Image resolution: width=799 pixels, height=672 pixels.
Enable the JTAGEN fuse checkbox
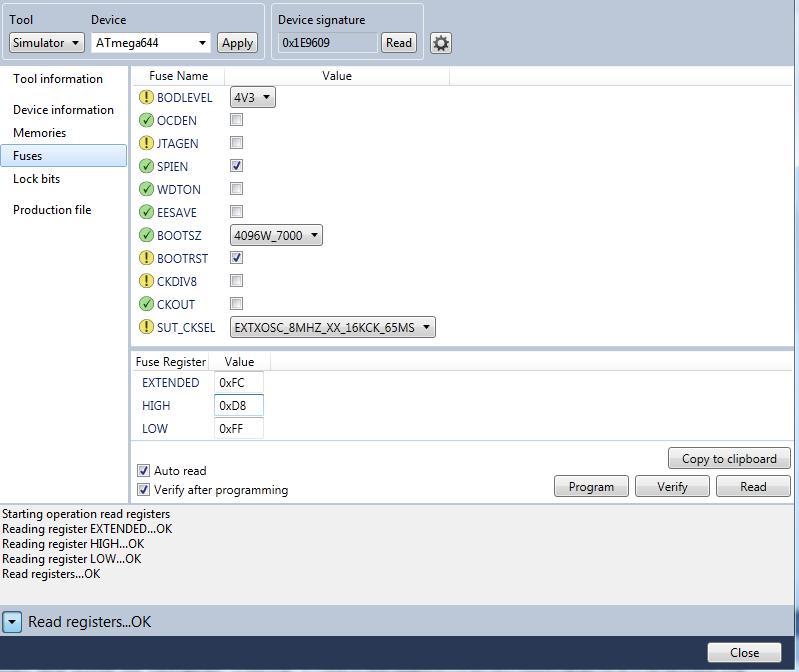237,143
